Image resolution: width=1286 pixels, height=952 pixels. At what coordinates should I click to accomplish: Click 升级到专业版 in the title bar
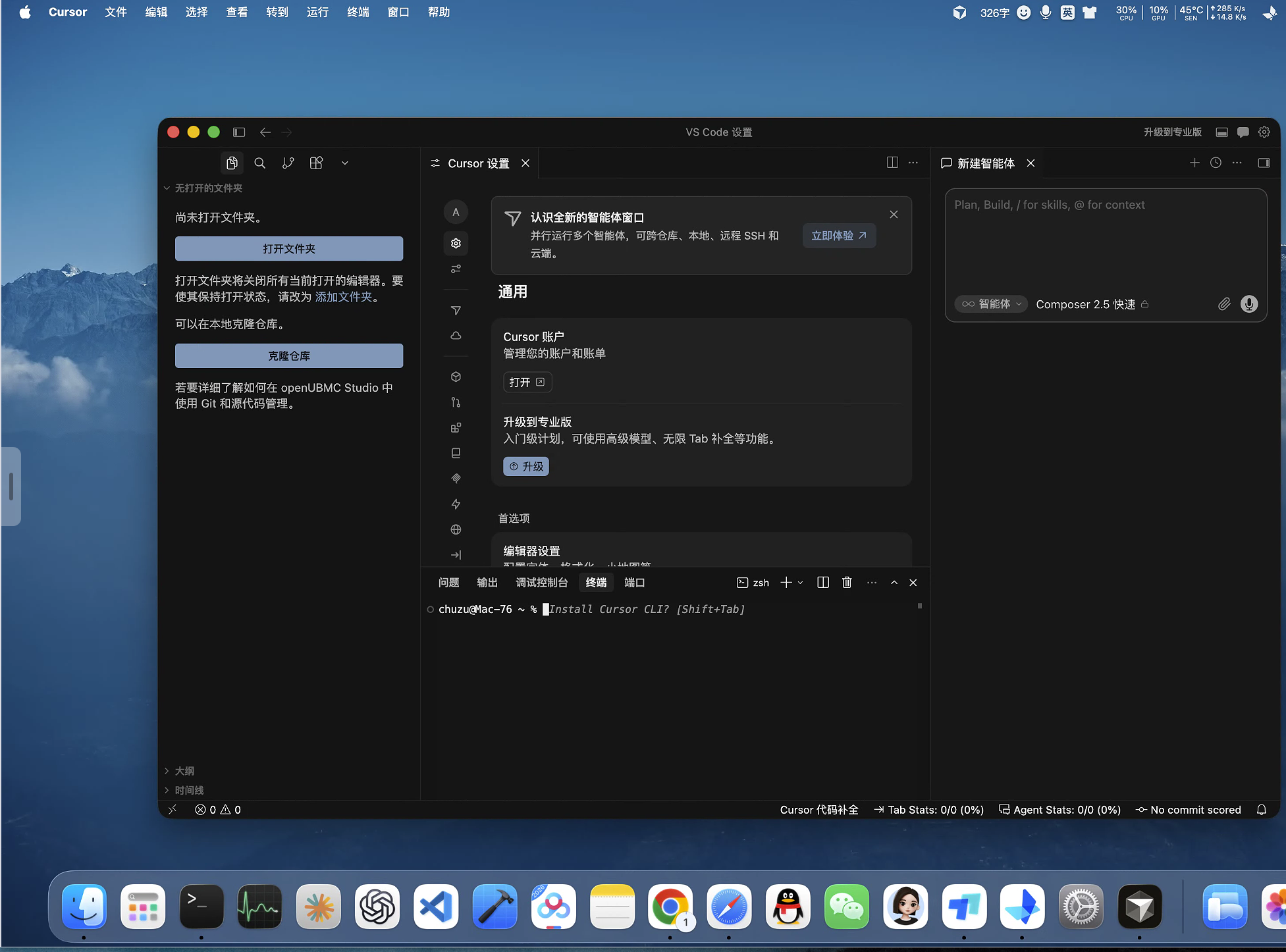(x=1173, y=132)
